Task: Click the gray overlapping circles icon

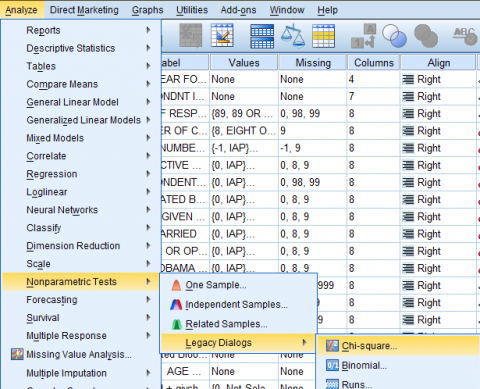Action: [x=426, y=35]
